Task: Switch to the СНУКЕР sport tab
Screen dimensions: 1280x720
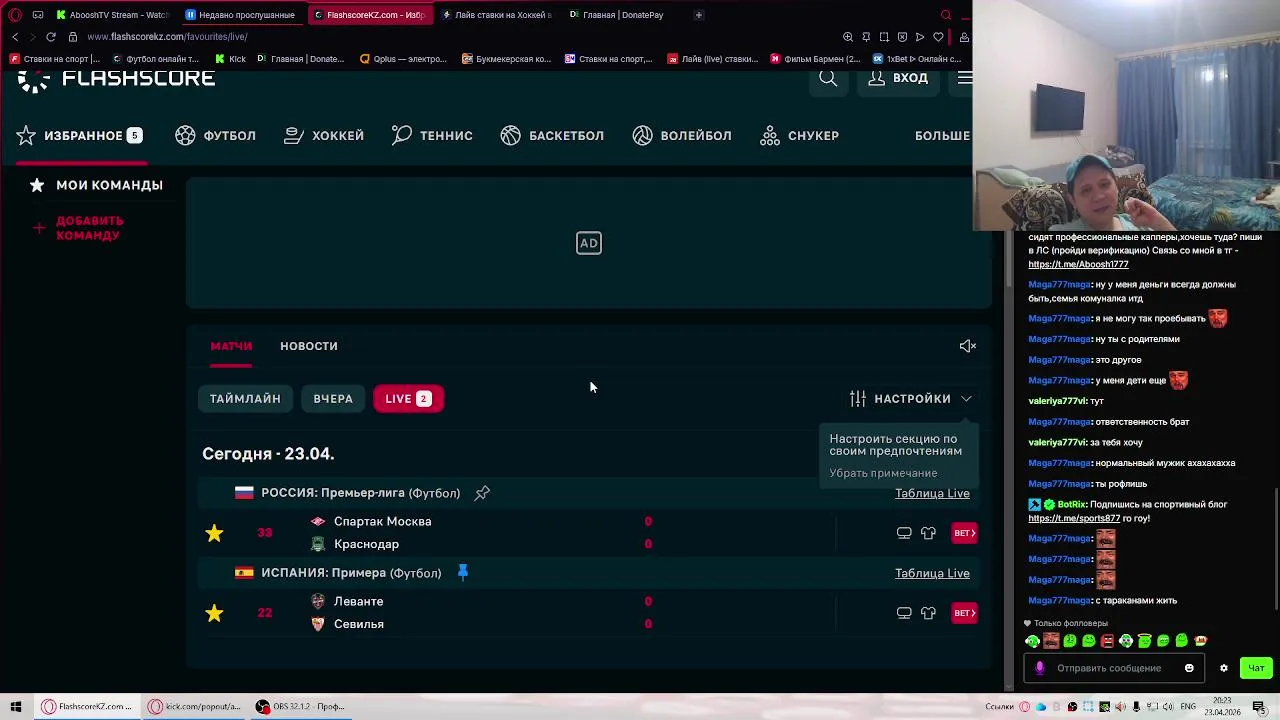Action: pos(800,135)
